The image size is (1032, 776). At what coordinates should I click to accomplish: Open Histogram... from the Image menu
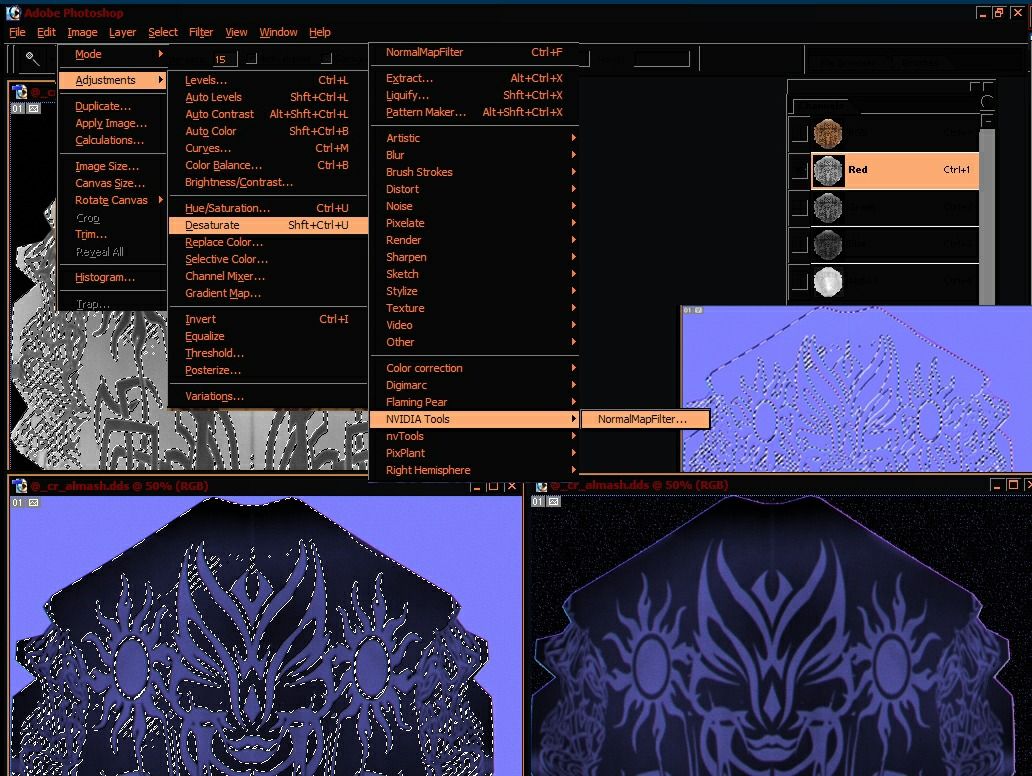112,277
